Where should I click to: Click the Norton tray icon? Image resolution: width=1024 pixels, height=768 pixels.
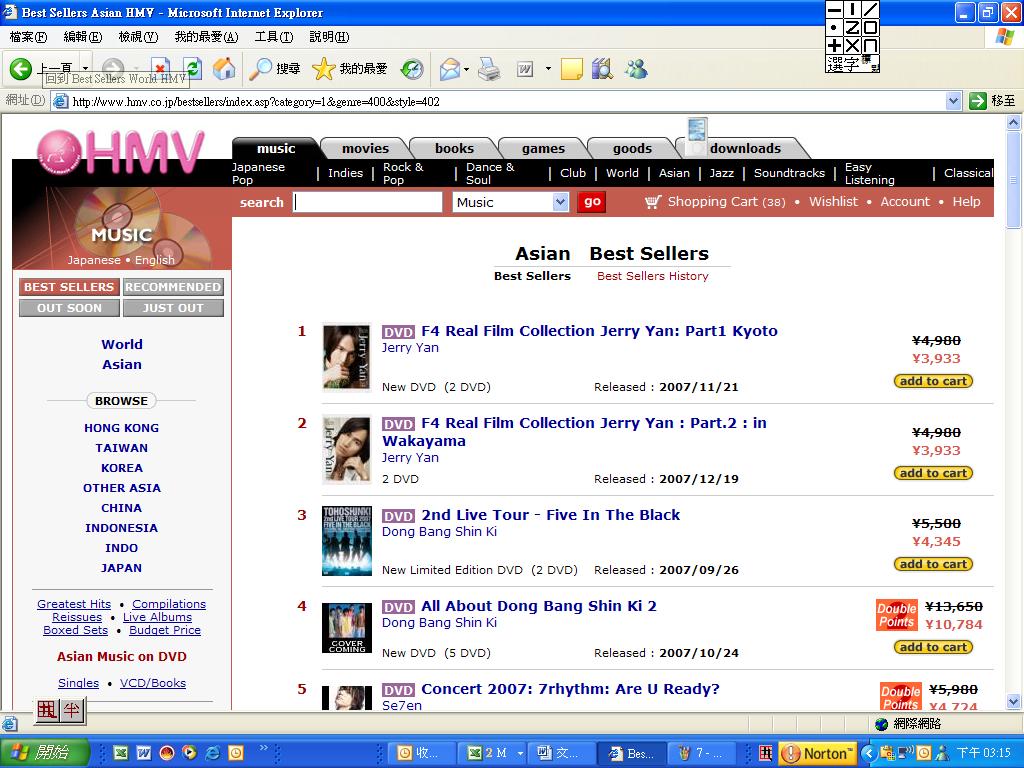click(x=818, y=753)
